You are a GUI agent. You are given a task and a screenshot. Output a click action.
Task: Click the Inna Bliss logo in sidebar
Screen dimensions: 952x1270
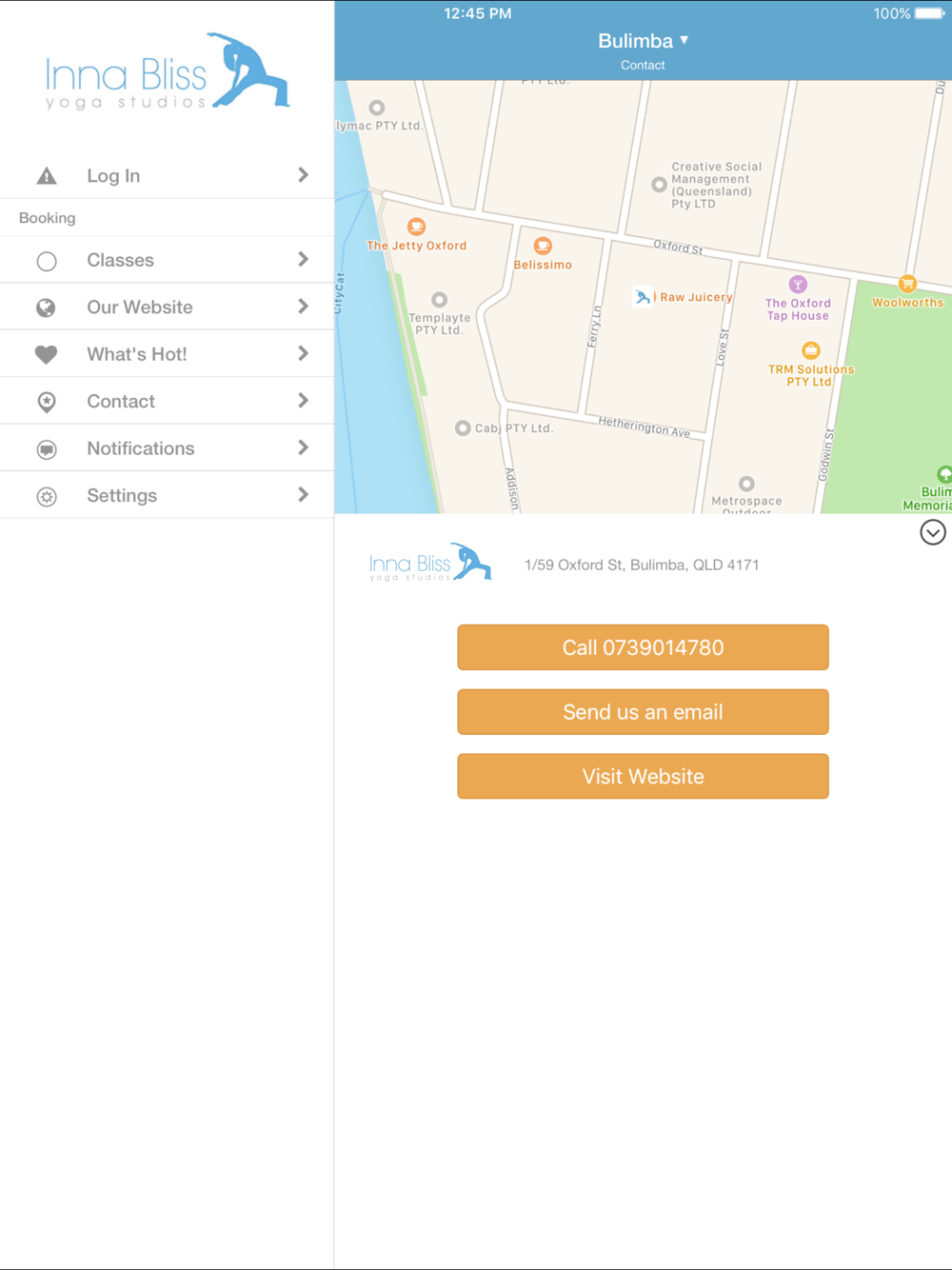[168, 72]
